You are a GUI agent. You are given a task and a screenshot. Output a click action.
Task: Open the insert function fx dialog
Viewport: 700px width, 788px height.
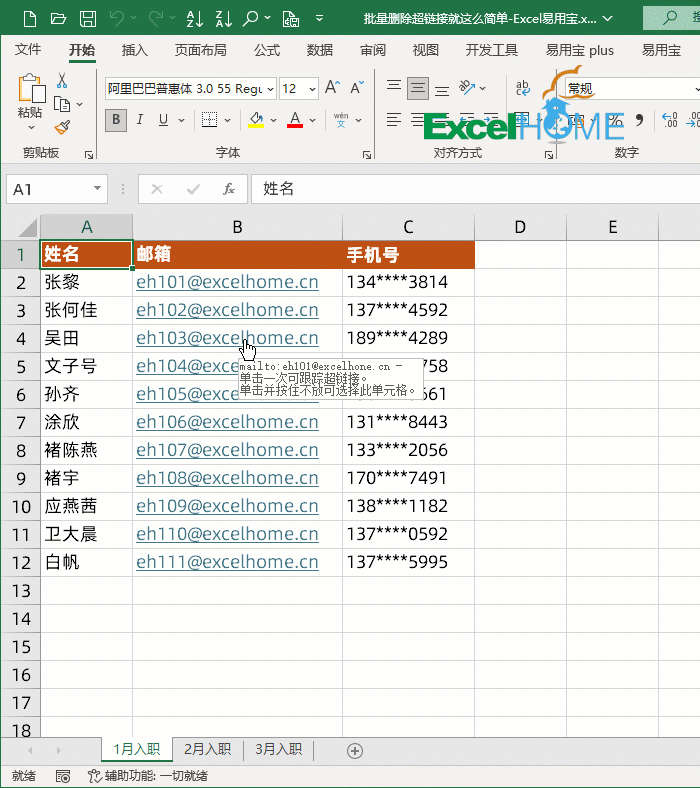[x=229, y=189]
